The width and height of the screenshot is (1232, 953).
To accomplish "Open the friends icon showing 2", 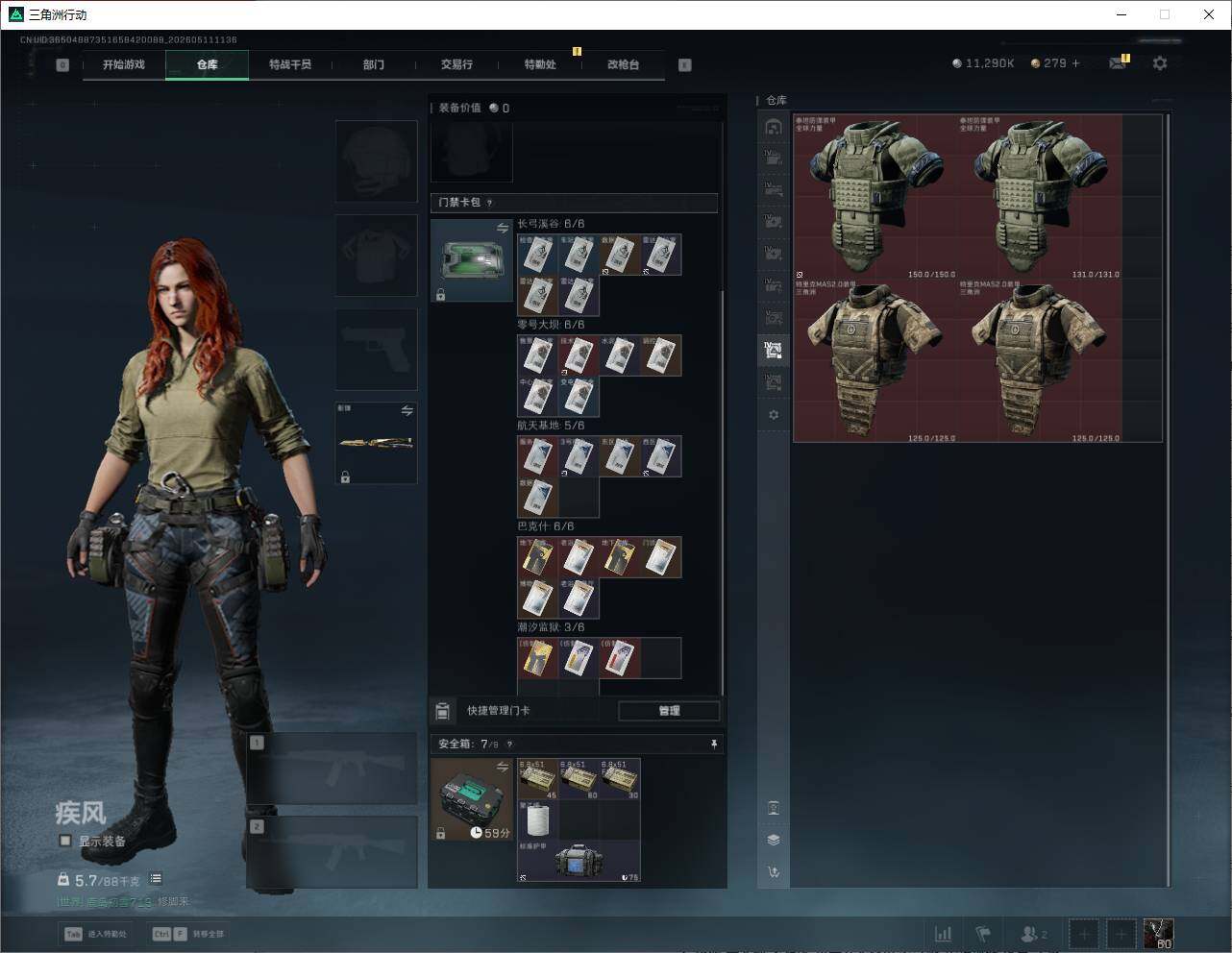I will [x=1034, y=933].
